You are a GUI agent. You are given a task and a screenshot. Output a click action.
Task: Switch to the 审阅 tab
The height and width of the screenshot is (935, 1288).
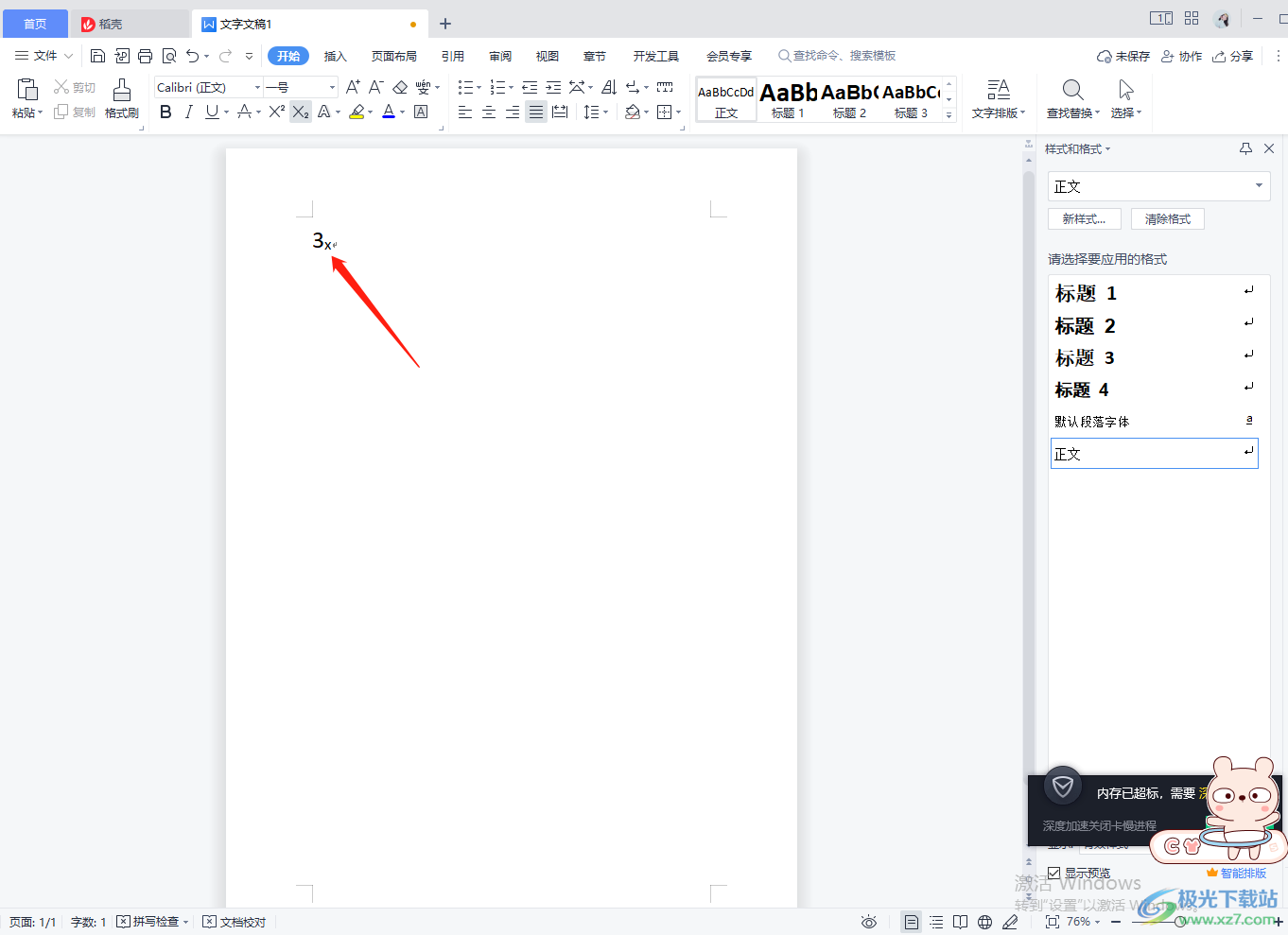[500, 56]
